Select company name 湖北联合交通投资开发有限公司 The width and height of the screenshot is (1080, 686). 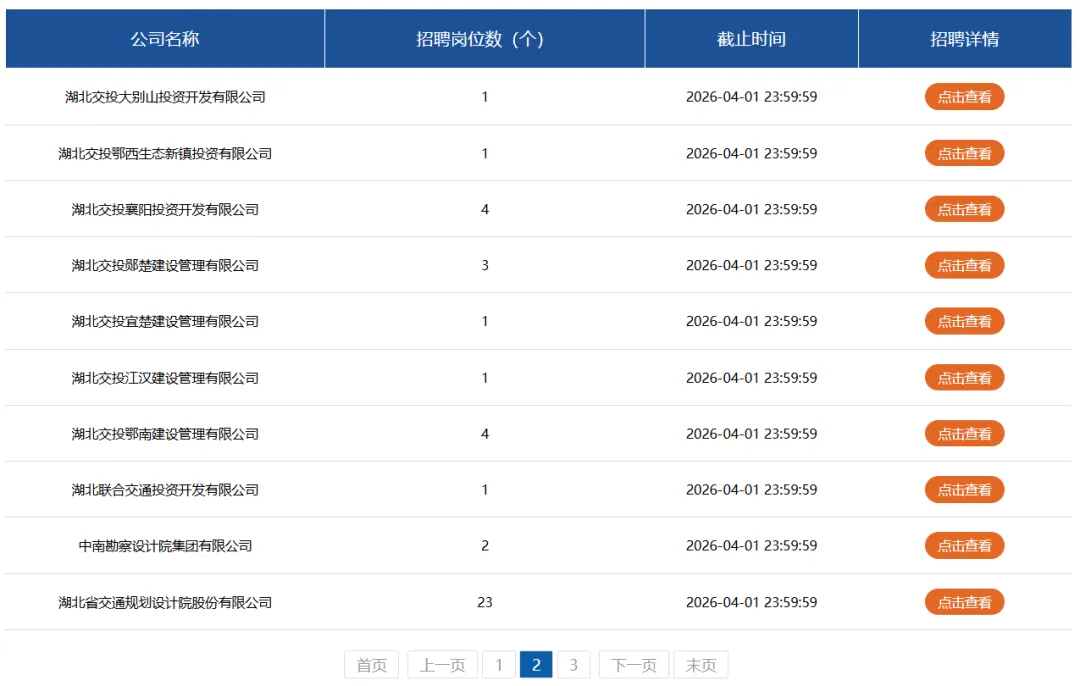tap(165, 490)
